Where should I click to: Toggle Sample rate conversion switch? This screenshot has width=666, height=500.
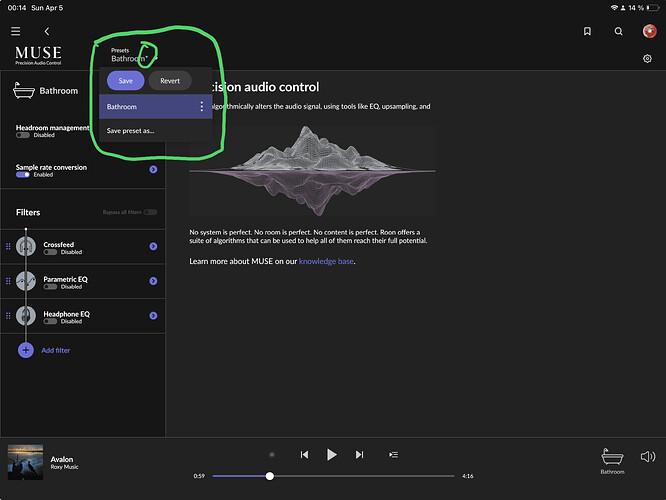pos(23,175)
